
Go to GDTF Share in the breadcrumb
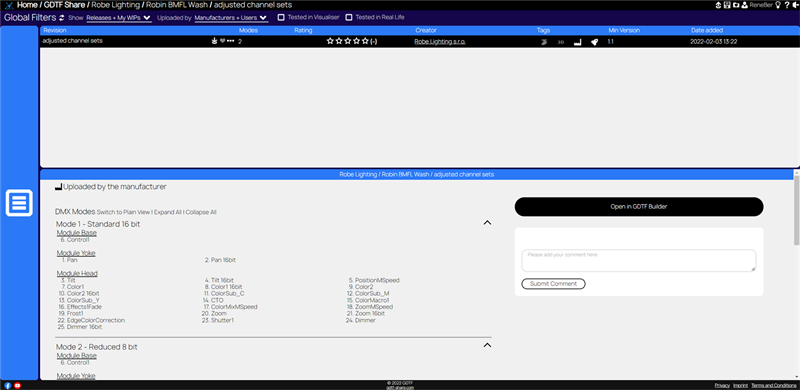[65, 5]
